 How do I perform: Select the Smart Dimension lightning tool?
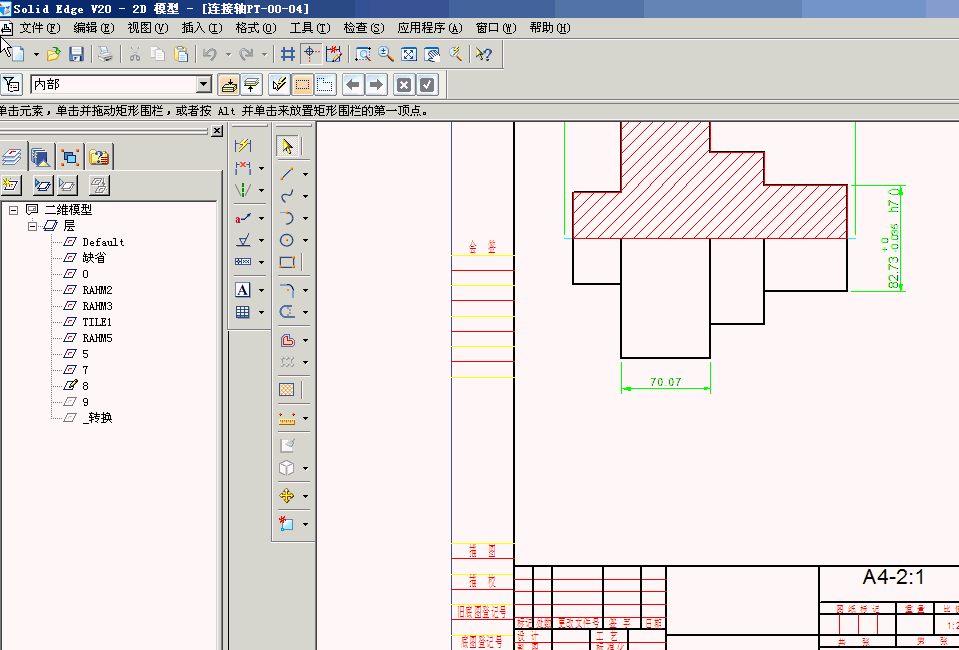click(243, 146)
